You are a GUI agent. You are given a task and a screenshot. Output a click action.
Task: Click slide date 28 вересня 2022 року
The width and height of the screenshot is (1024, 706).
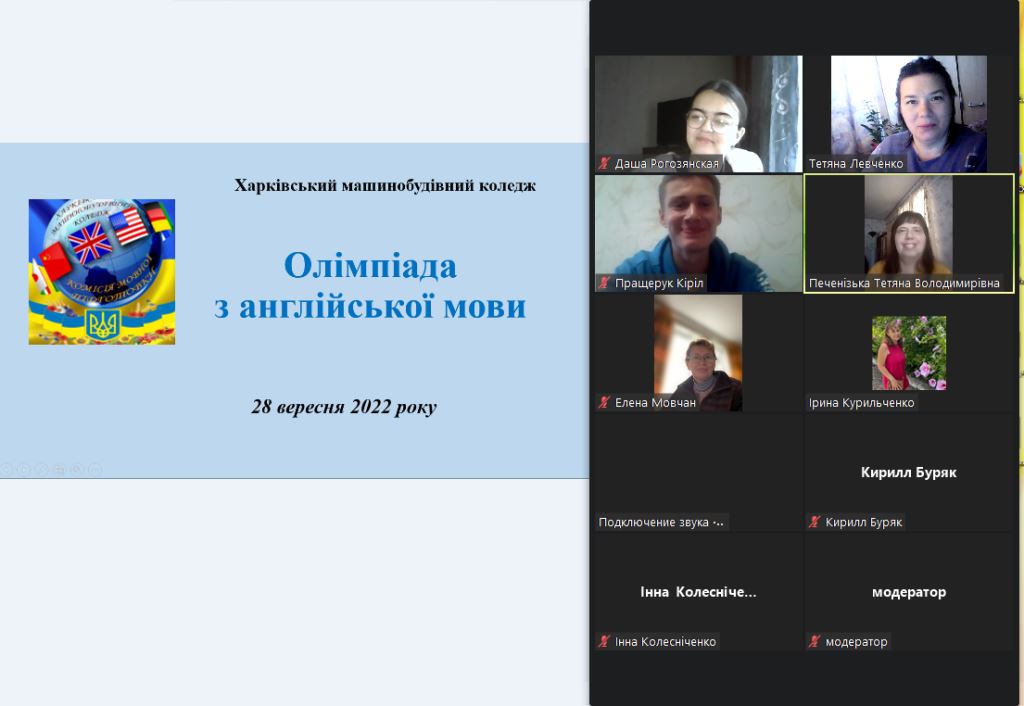pos(344,406)
